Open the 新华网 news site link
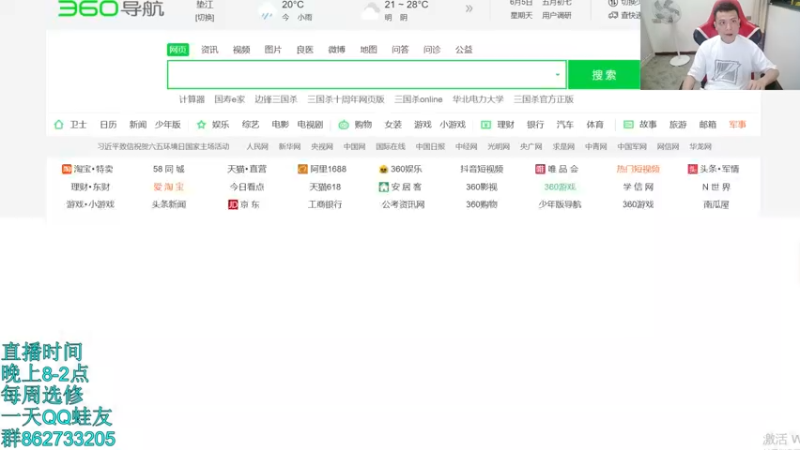This screenshot has height=450, width=800. (289, 146)
